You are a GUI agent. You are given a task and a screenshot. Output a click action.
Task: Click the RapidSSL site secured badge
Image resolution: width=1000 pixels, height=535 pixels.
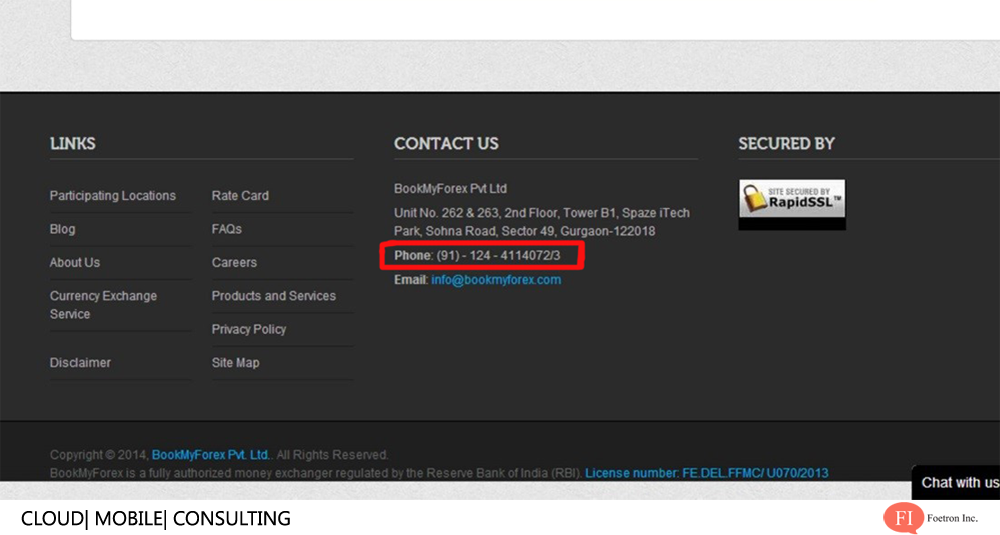[x=792, y=204]
